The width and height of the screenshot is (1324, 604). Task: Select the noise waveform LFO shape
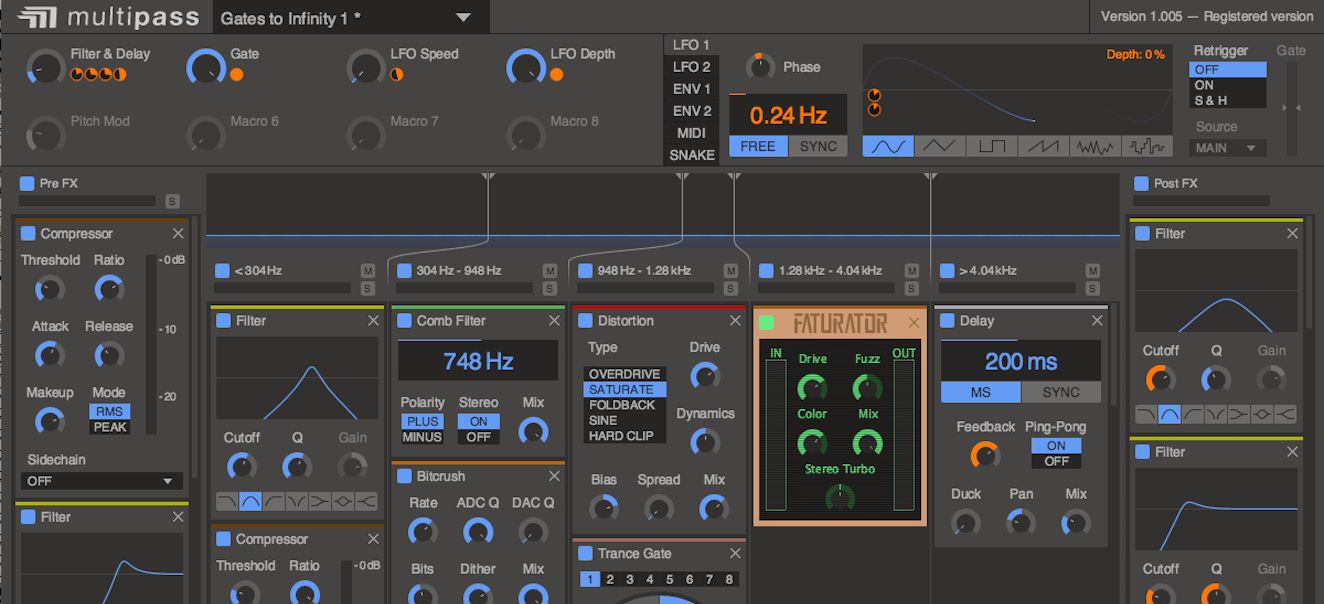[1095, 146]
